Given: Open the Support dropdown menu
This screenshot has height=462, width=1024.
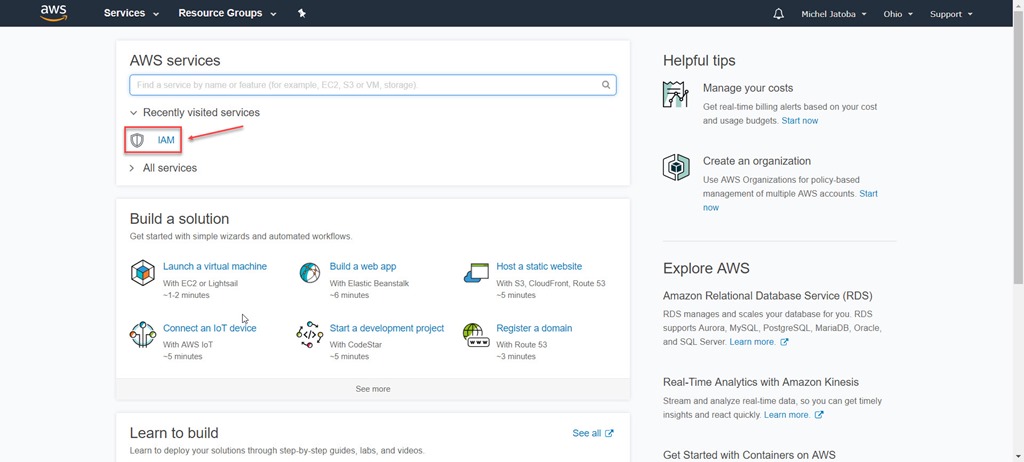Looking at the screenshot, I should [x=952, y=14].
